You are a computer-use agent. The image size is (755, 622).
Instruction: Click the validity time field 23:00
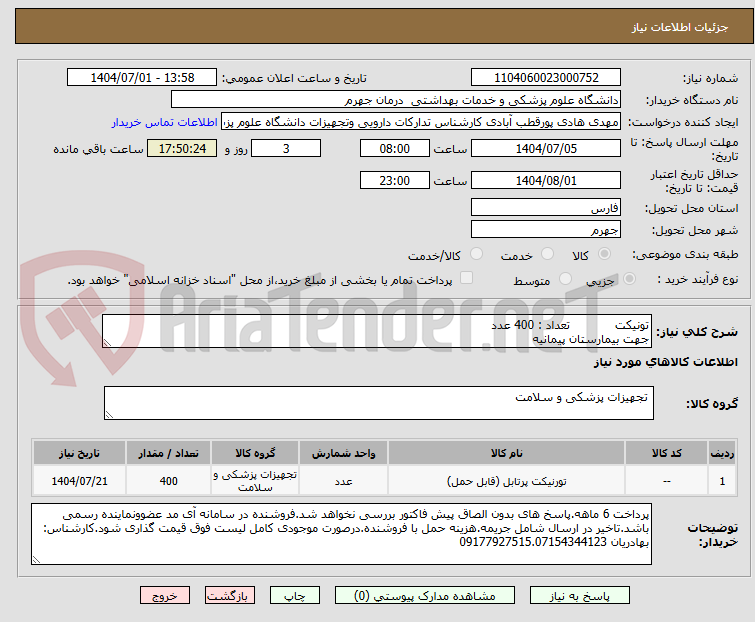[x=395, y=181]
